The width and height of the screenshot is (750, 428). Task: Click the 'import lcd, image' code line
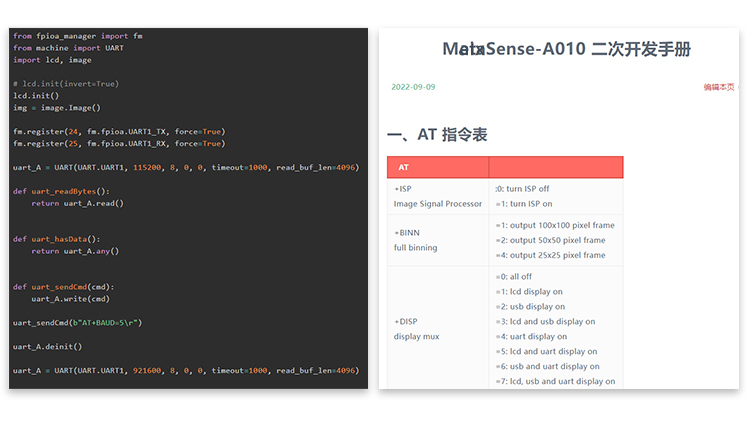52,60
